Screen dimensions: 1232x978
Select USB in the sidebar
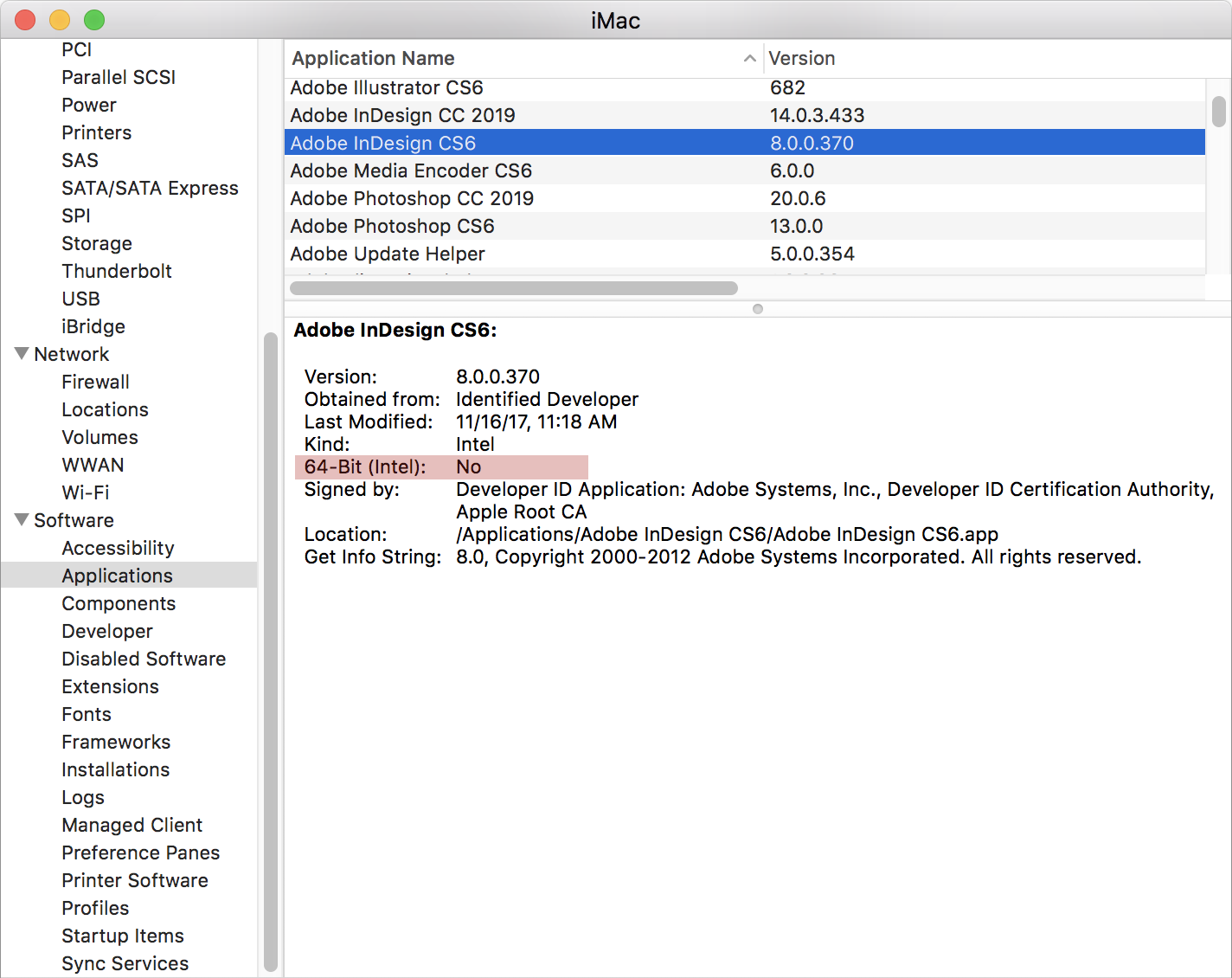(80, 299)
